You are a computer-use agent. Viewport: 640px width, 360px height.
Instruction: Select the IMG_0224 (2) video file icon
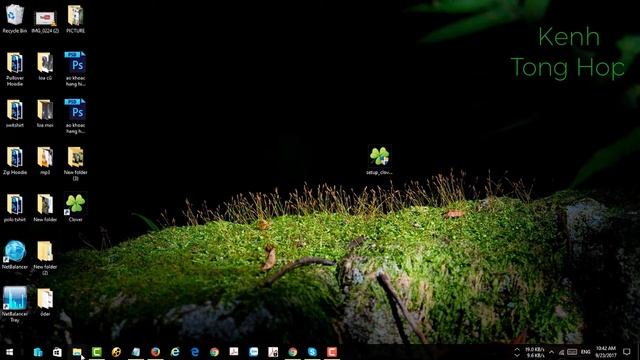click(x=45, y=21)
